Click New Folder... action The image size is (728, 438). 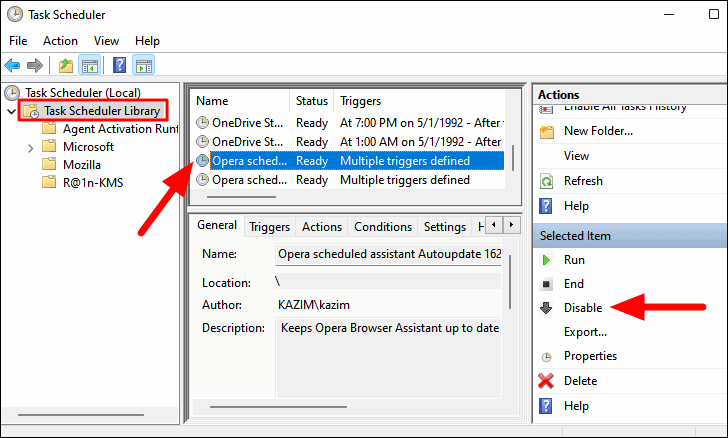point(598,131)
